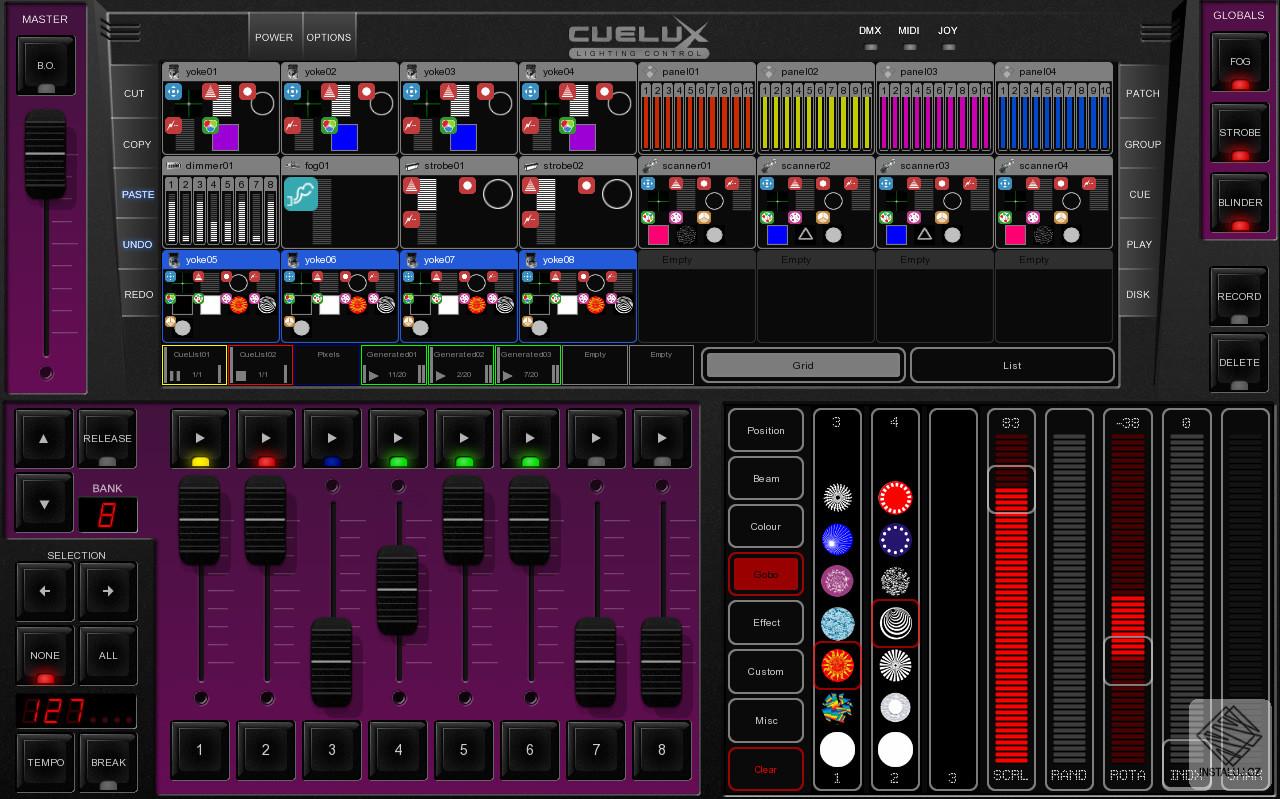The height and width of the screenshot is (799, 1280).
Task: Click the bank down arrow button
Action: 44,503
